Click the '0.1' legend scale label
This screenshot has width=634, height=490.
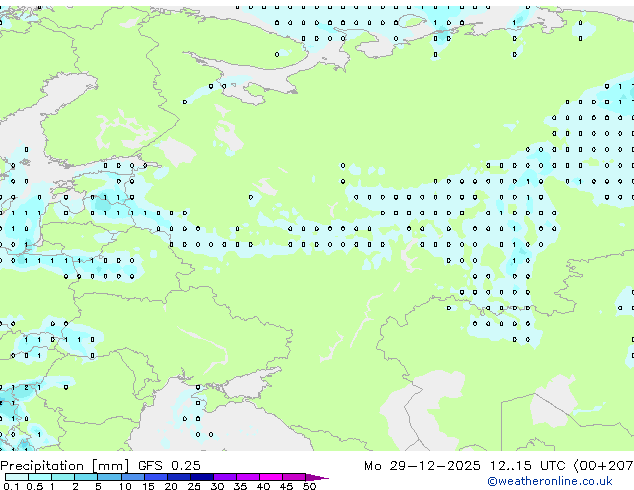(11, 486)
